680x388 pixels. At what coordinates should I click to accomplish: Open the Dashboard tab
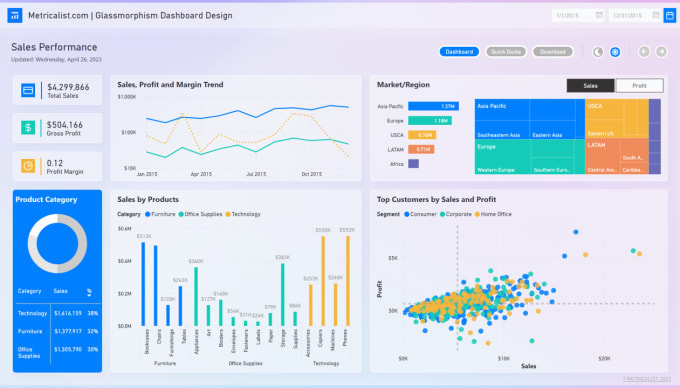(459, 52)
